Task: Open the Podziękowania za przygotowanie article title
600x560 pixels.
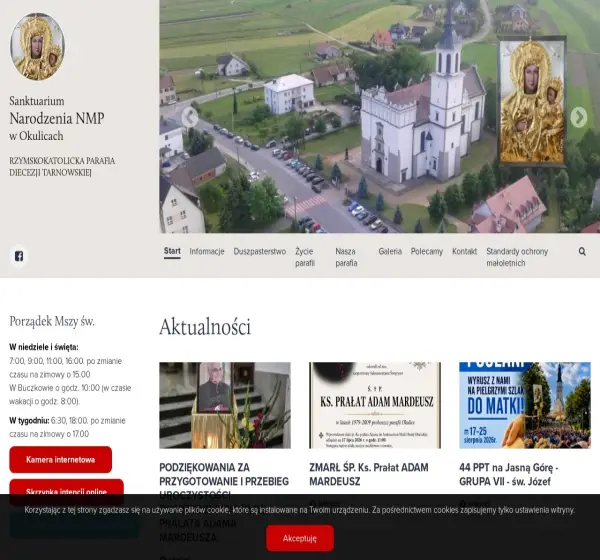Action: [x=224, y=481]
